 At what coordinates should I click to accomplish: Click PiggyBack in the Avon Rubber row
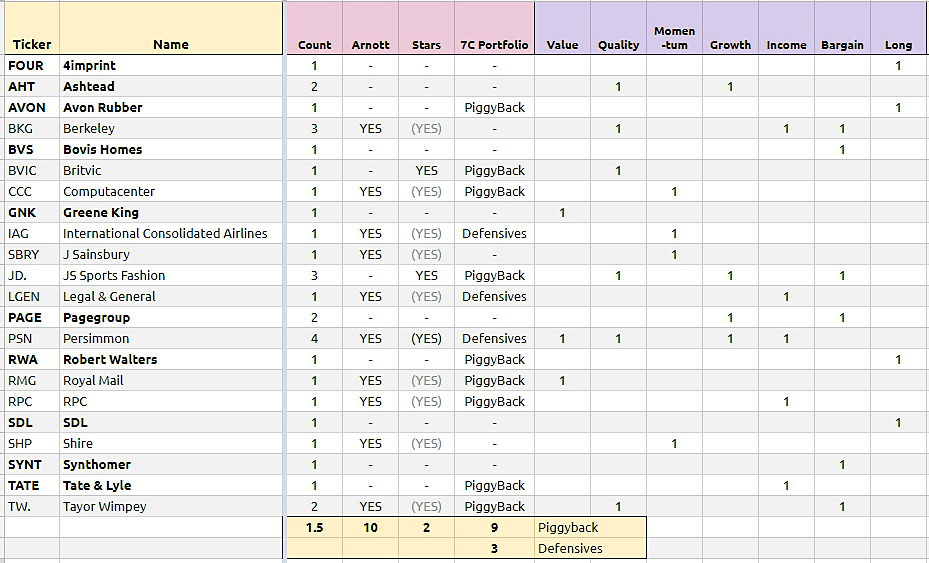coord(494,107)
